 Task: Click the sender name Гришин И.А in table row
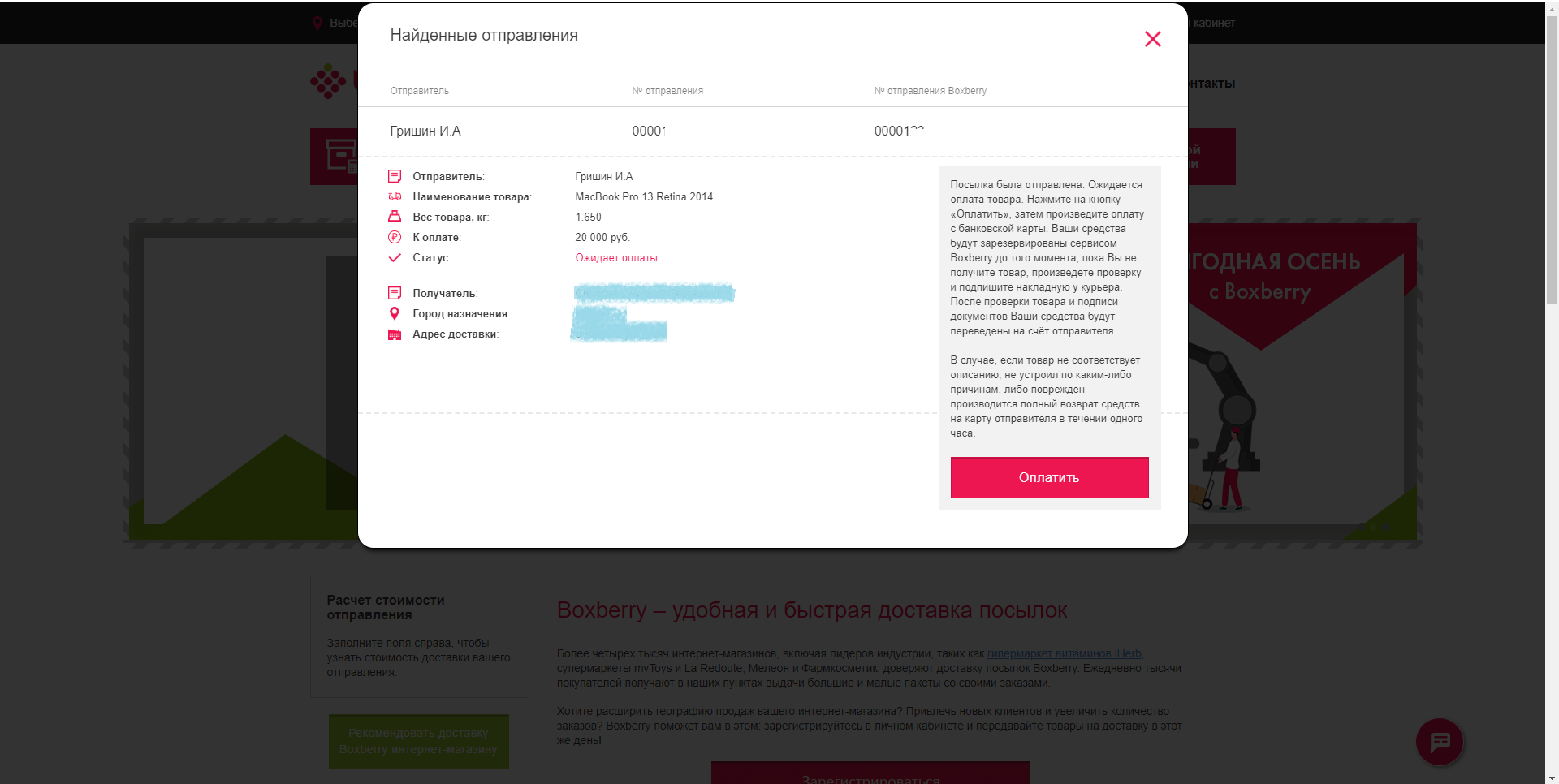pyautogui.click(x=425, y=131)
